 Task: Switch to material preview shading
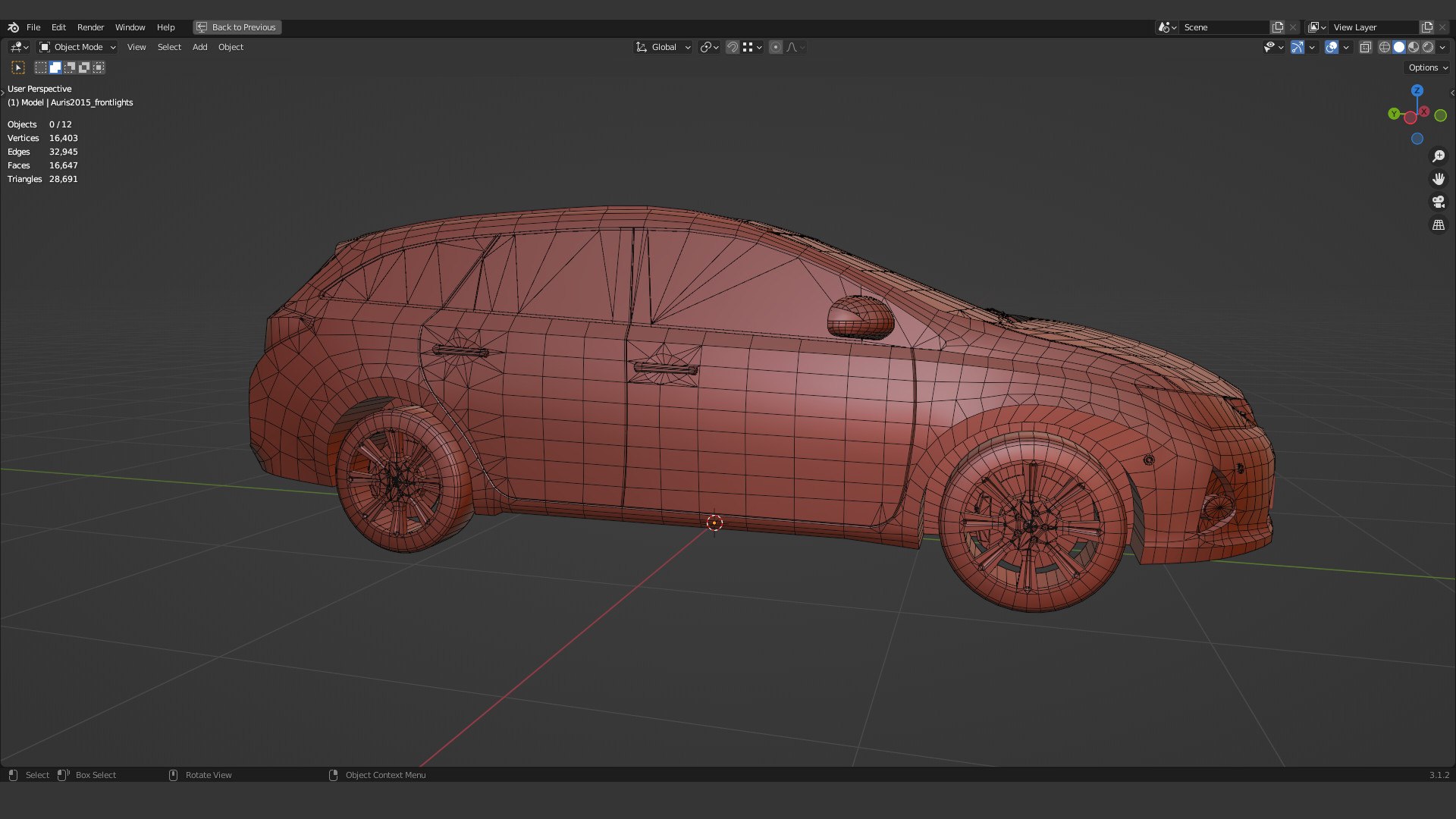click(1414, 47)
